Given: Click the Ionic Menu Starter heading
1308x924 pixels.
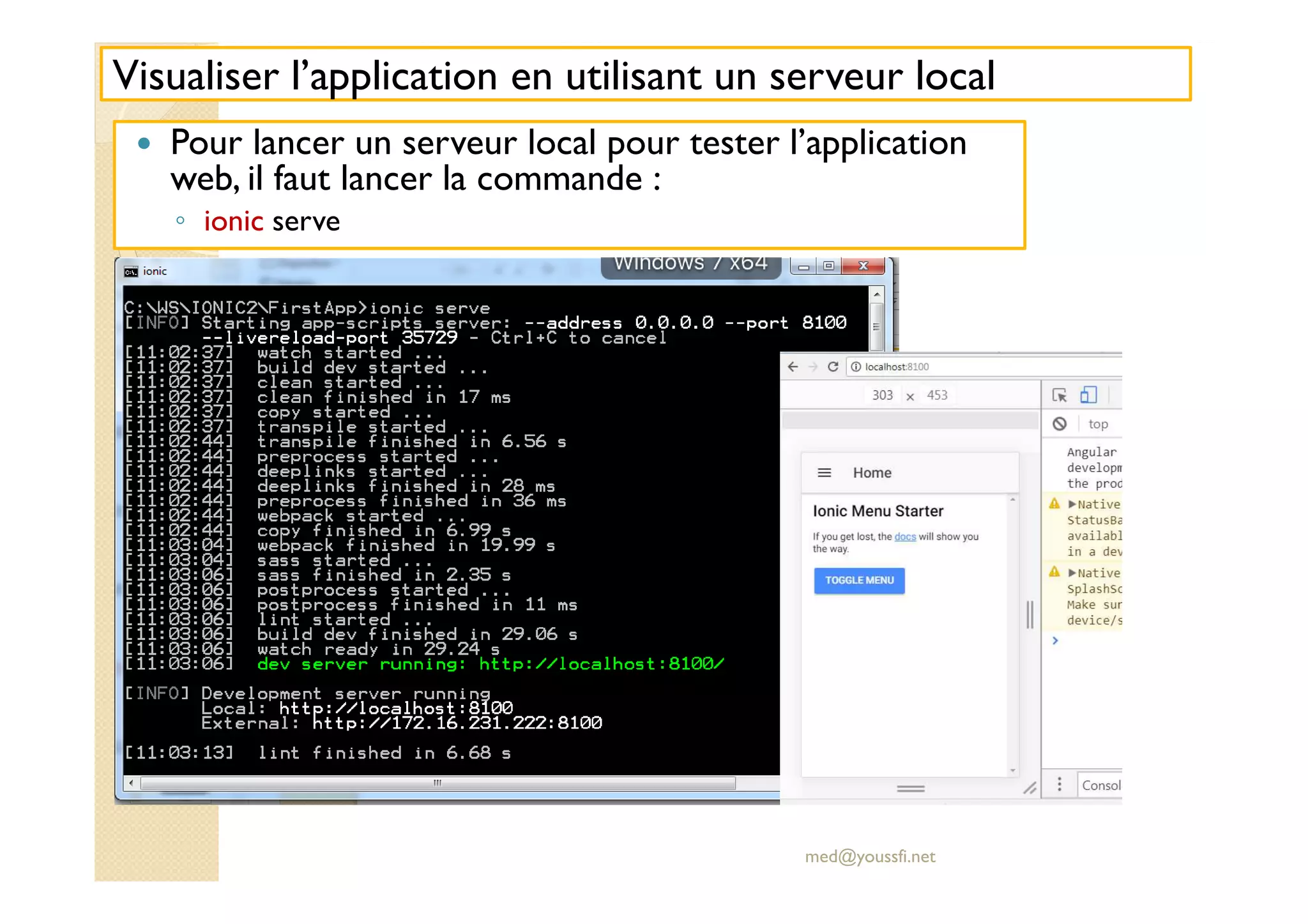Looking at the screenshot, I should click(878, 511).
